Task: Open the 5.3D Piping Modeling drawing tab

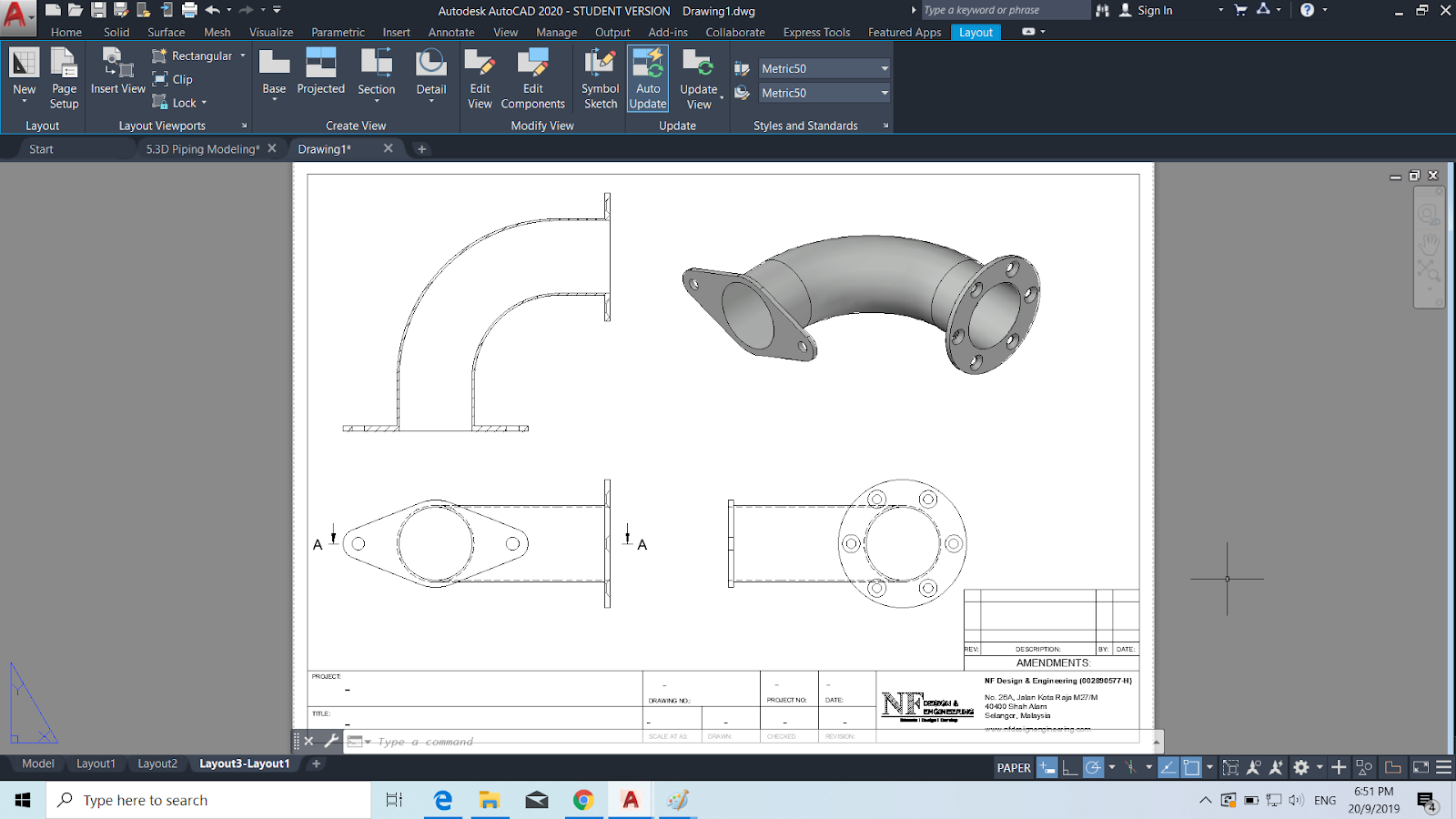Action: point(204,148)
